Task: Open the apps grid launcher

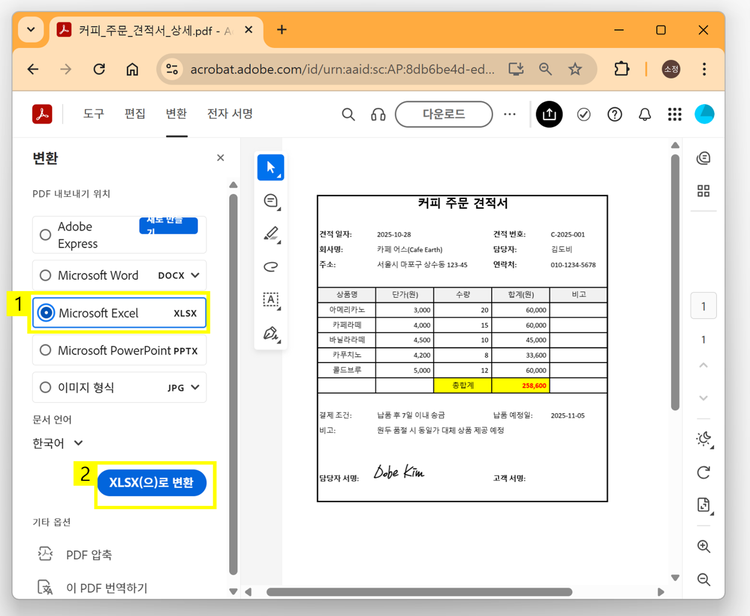Action: point(674,114)
